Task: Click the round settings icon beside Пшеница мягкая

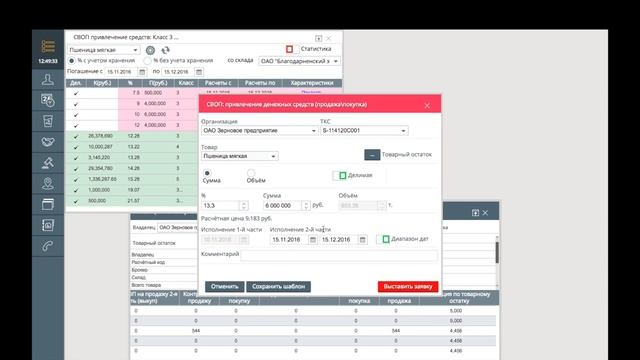Action: coord(150,50)
